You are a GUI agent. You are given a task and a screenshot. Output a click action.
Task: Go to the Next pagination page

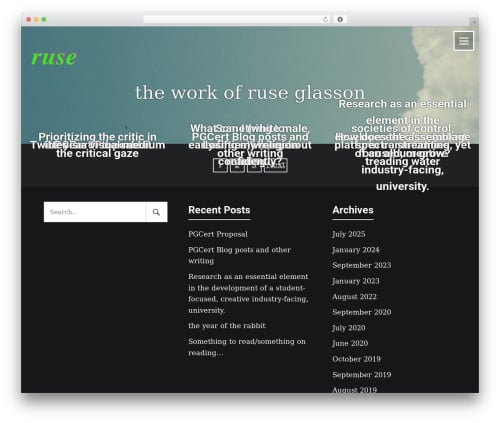point(276,165)
